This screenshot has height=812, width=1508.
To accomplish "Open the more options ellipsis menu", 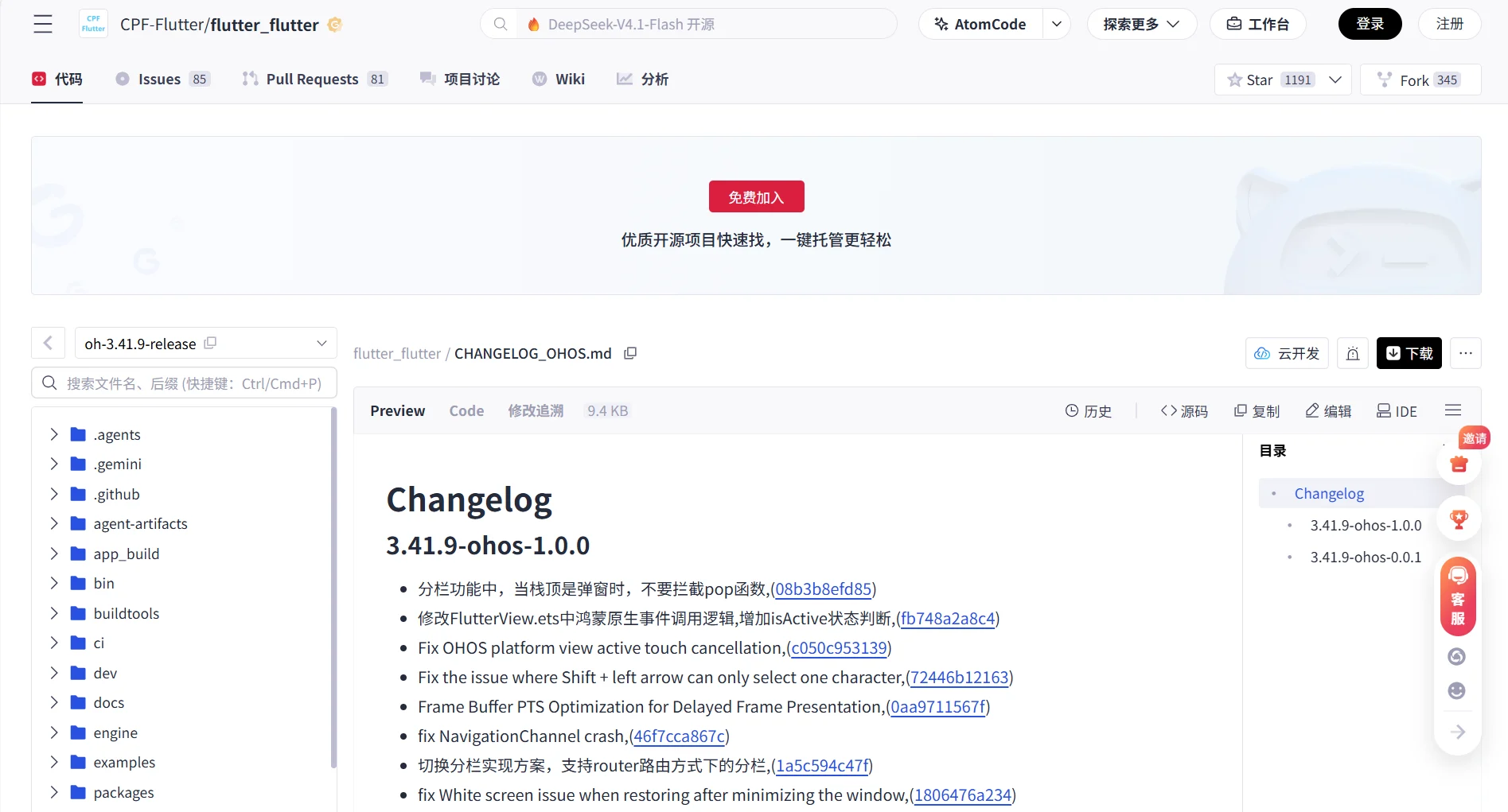I will tap(1466, 353).
